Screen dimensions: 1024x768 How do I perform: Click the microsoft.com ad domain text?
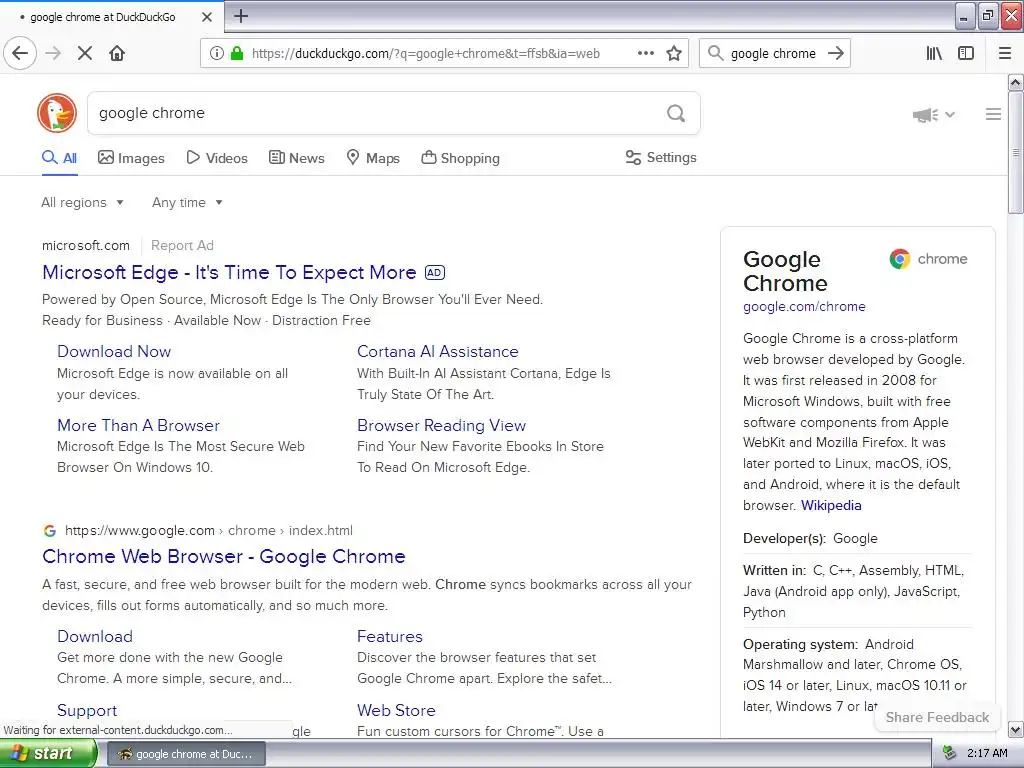click(x=86, y=246)
